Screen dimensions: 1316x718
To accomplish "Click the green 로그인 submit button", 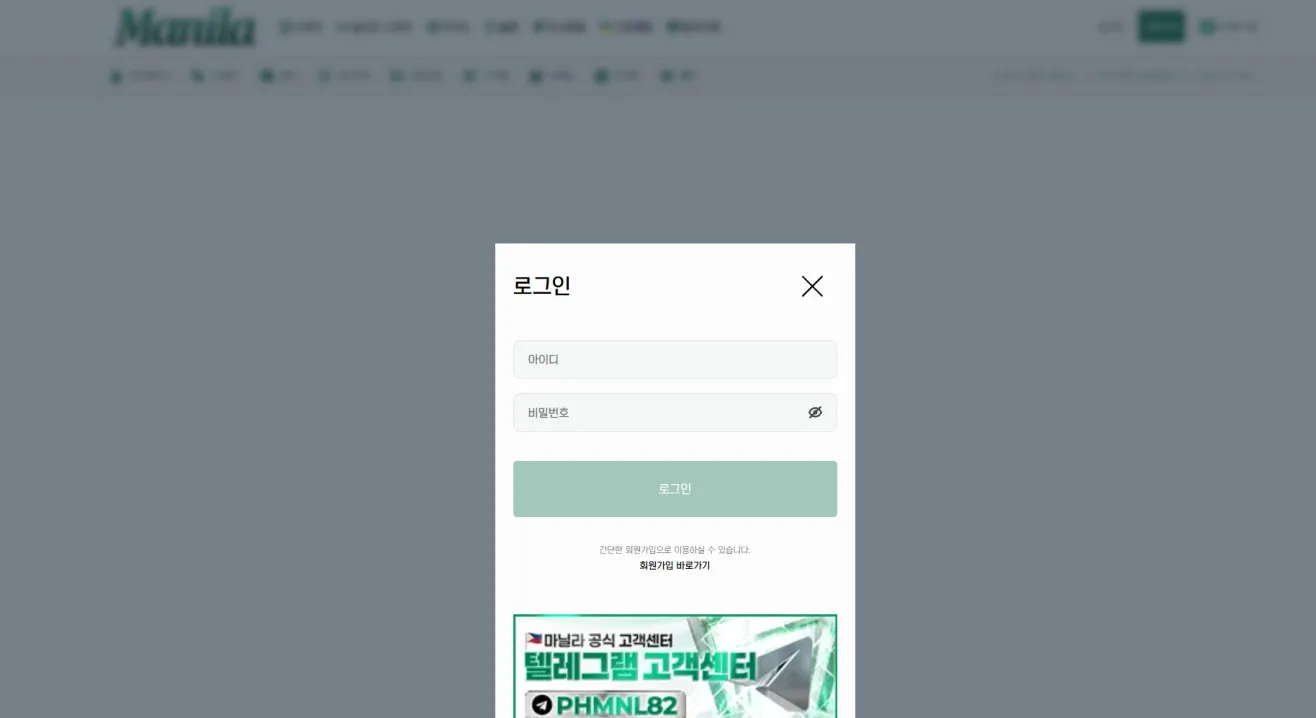I will [x=675, y=489].
